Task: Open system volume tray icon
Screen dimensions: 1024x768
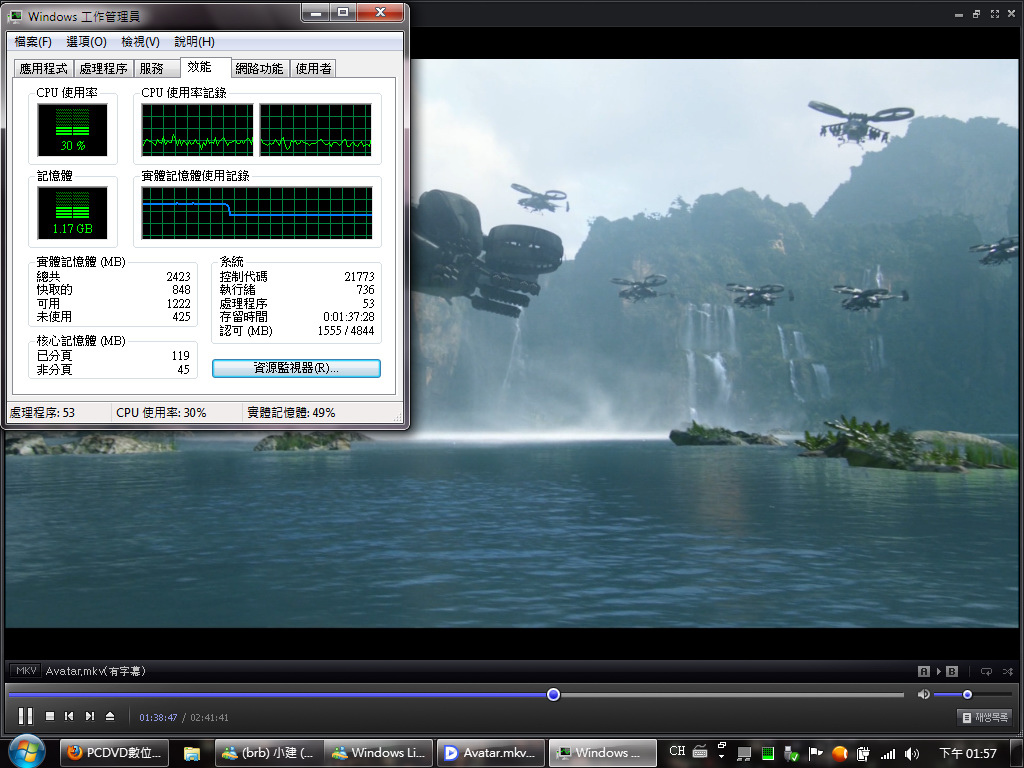Action: coord(912,754)
